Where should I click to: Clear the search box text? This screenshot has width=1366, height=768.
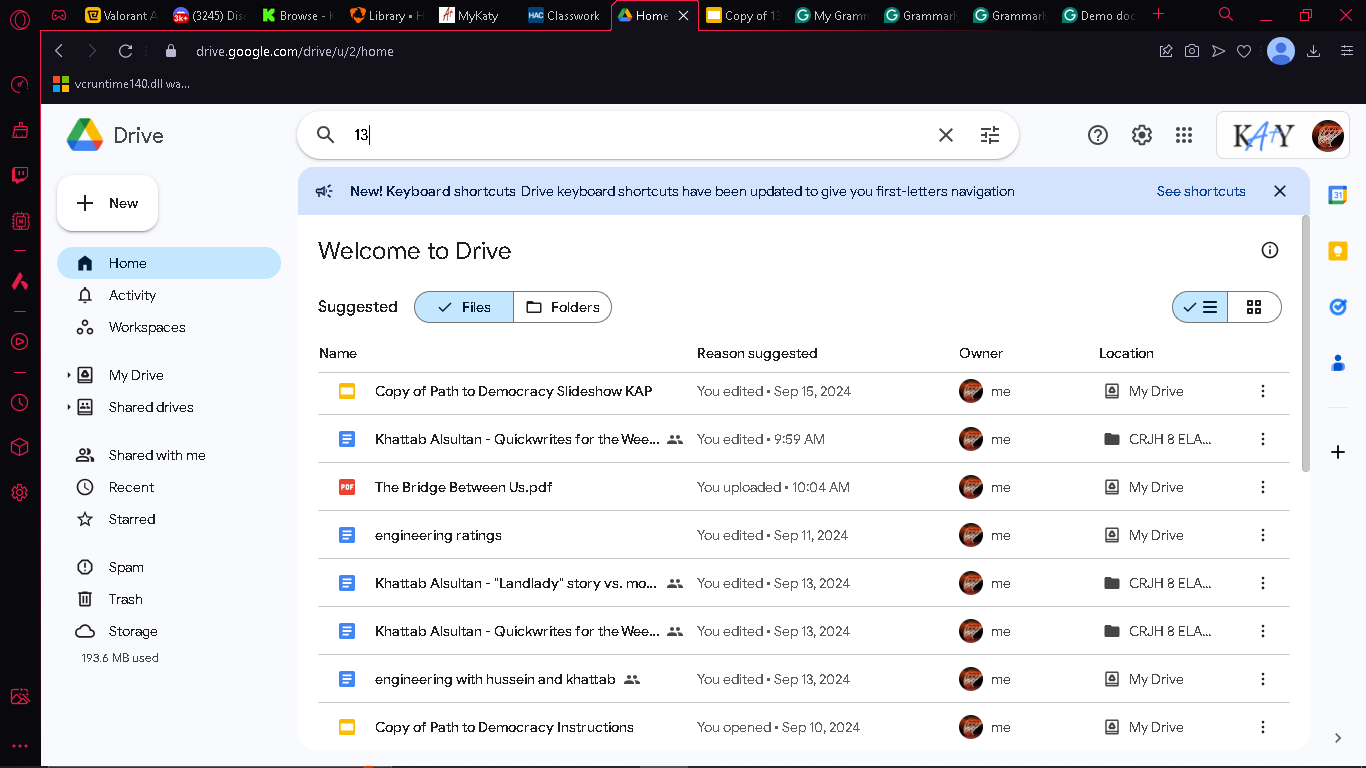pos(946,135)
